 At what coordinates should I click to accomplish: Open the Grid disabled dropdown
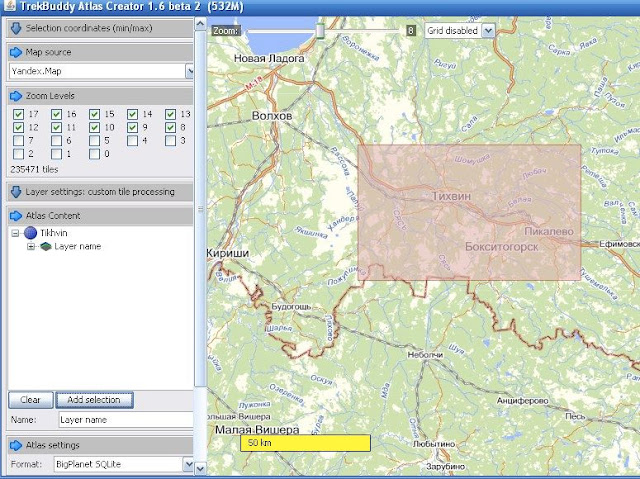tap(488, 31)
